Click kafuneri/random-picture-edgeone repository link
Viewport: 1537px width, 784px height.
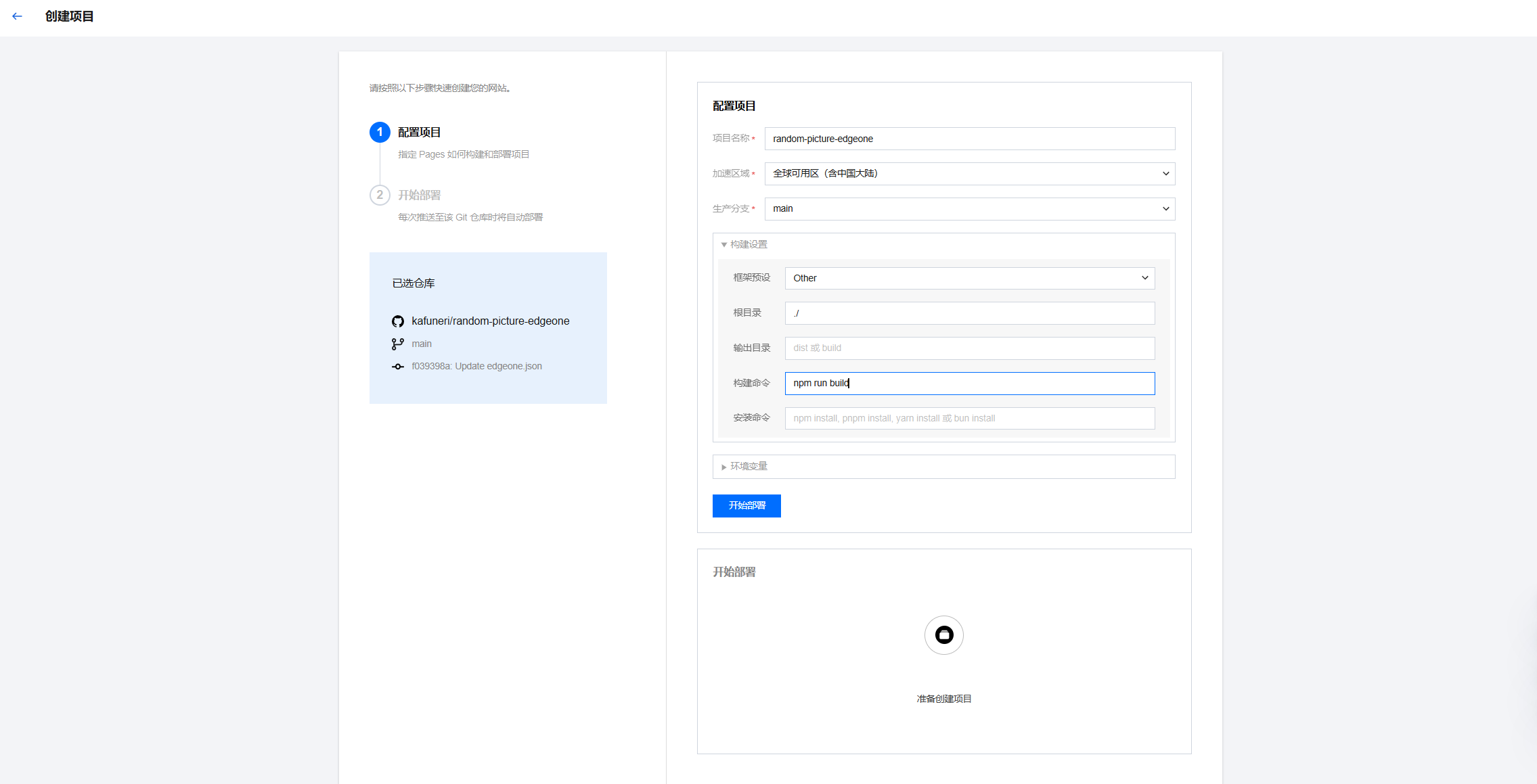(490, 321)
